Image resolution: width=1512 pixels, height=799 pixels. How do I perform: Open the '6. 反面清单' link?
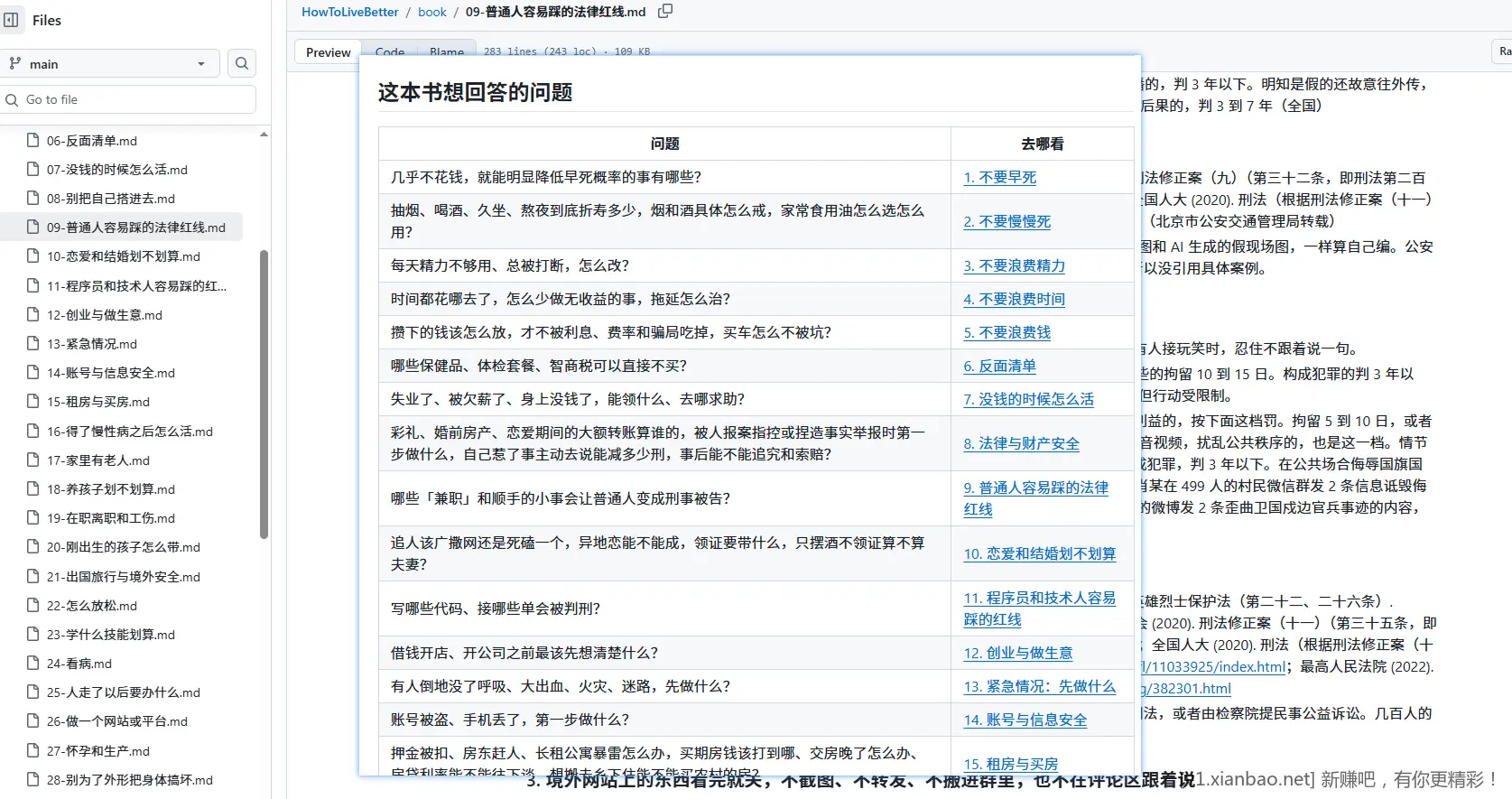pyautogui.click(x=999, y=367)
